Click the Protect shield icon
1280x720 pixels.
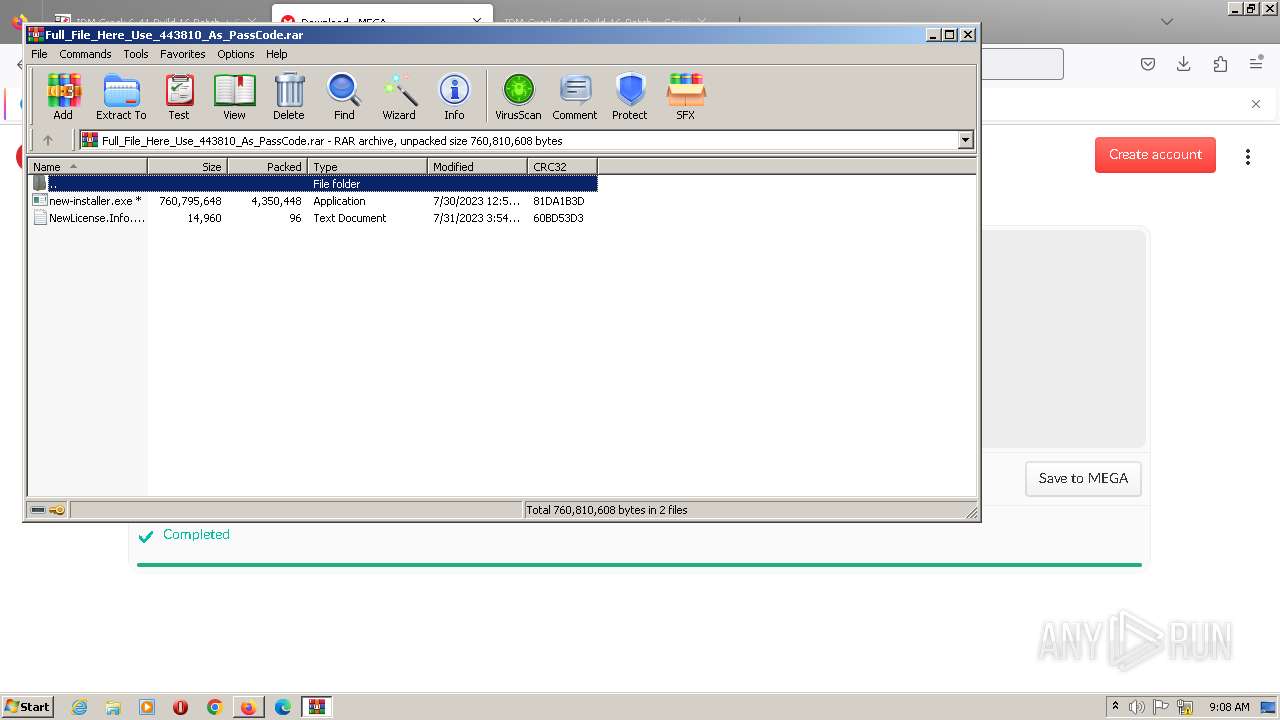(x=630, y=97)
